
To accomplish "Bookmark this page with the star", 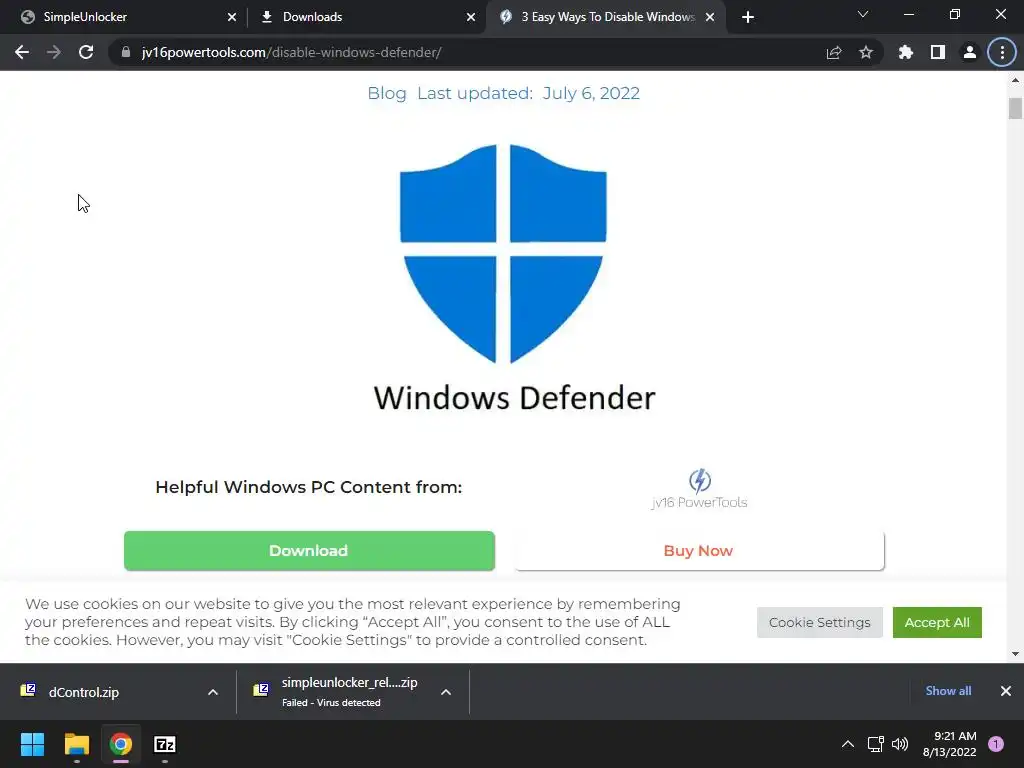I will point(866,52).
